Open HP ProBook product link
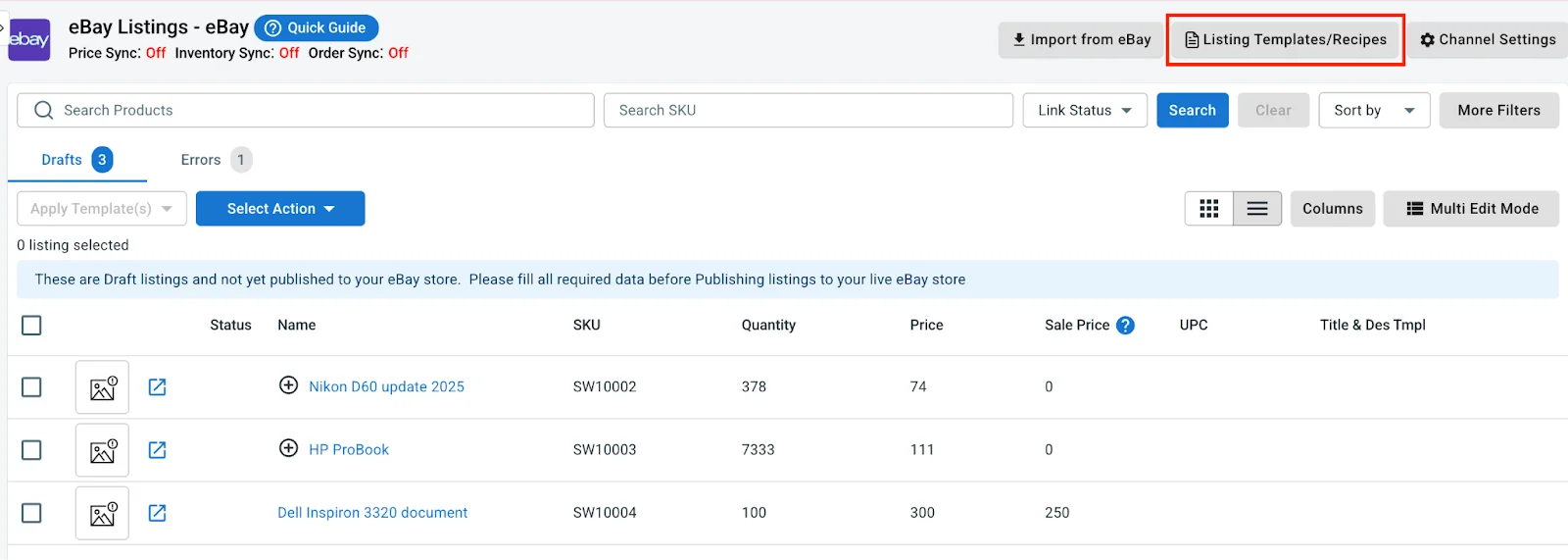1568x560 pixels. (x=349, y=449)
